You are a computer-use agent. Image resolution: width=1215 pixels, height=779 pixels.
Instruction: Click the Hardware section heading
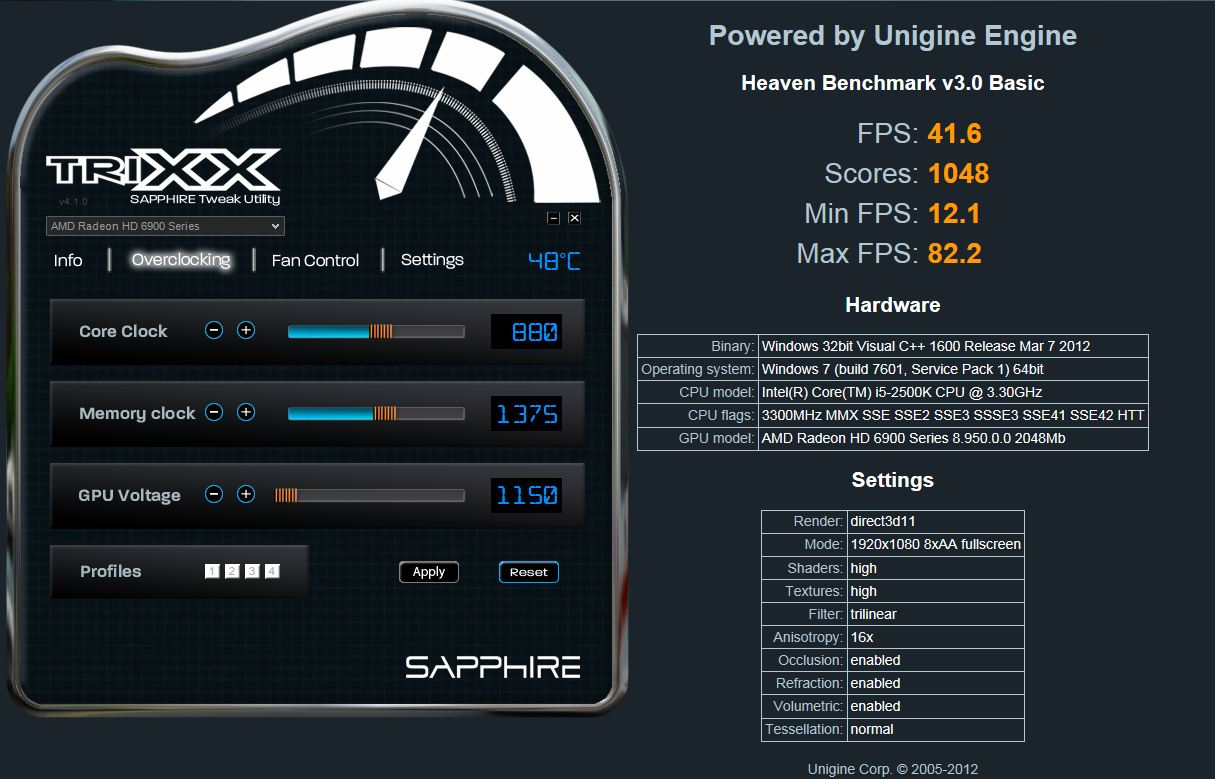click(x=893, y=305)
